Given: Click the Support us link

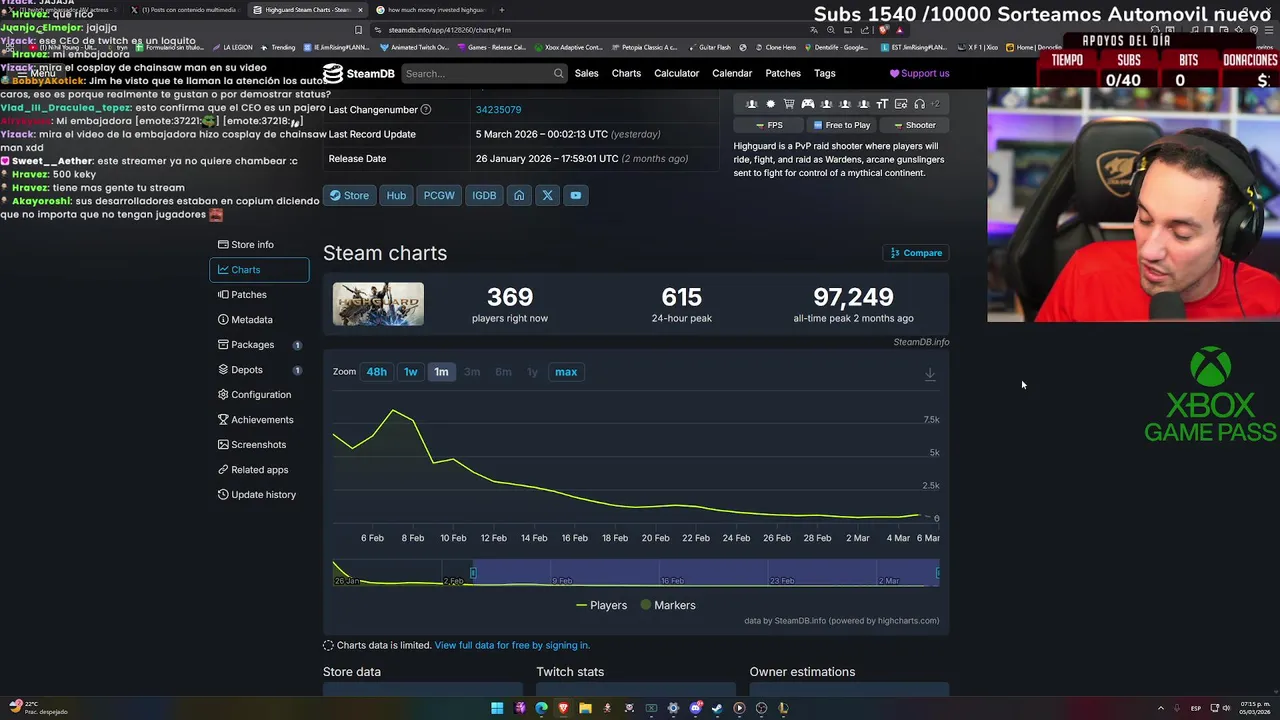Looking at the screenshot, I should coord(920,73).
